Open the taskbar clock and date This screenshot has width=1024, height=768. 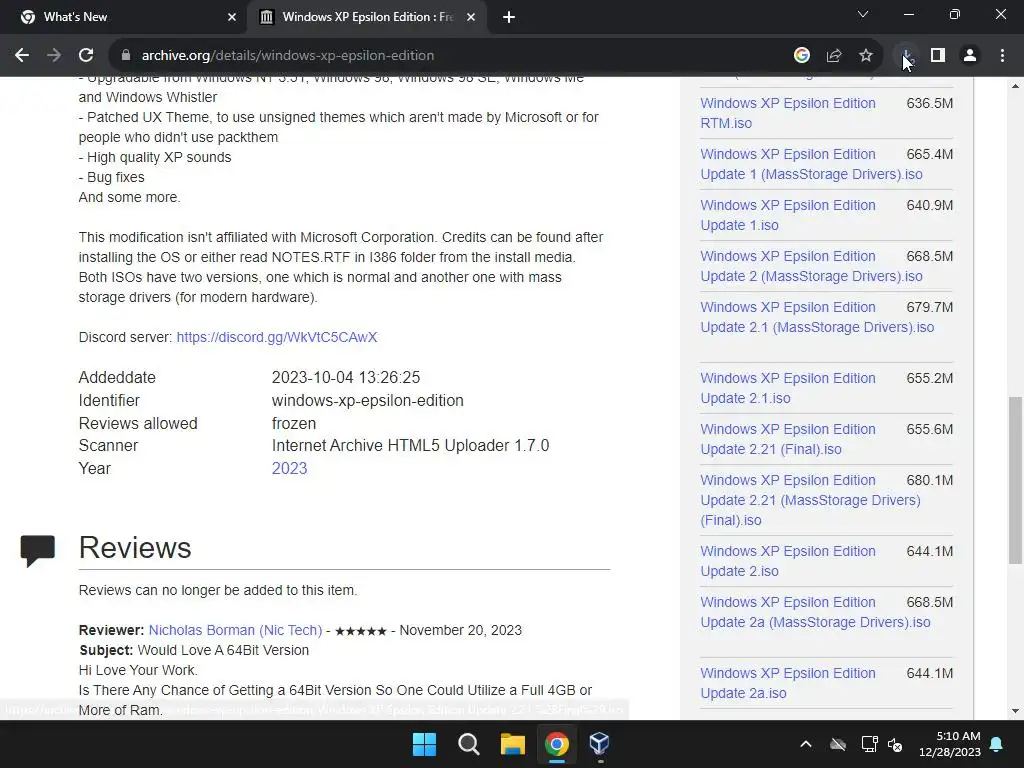pos(950,744)
